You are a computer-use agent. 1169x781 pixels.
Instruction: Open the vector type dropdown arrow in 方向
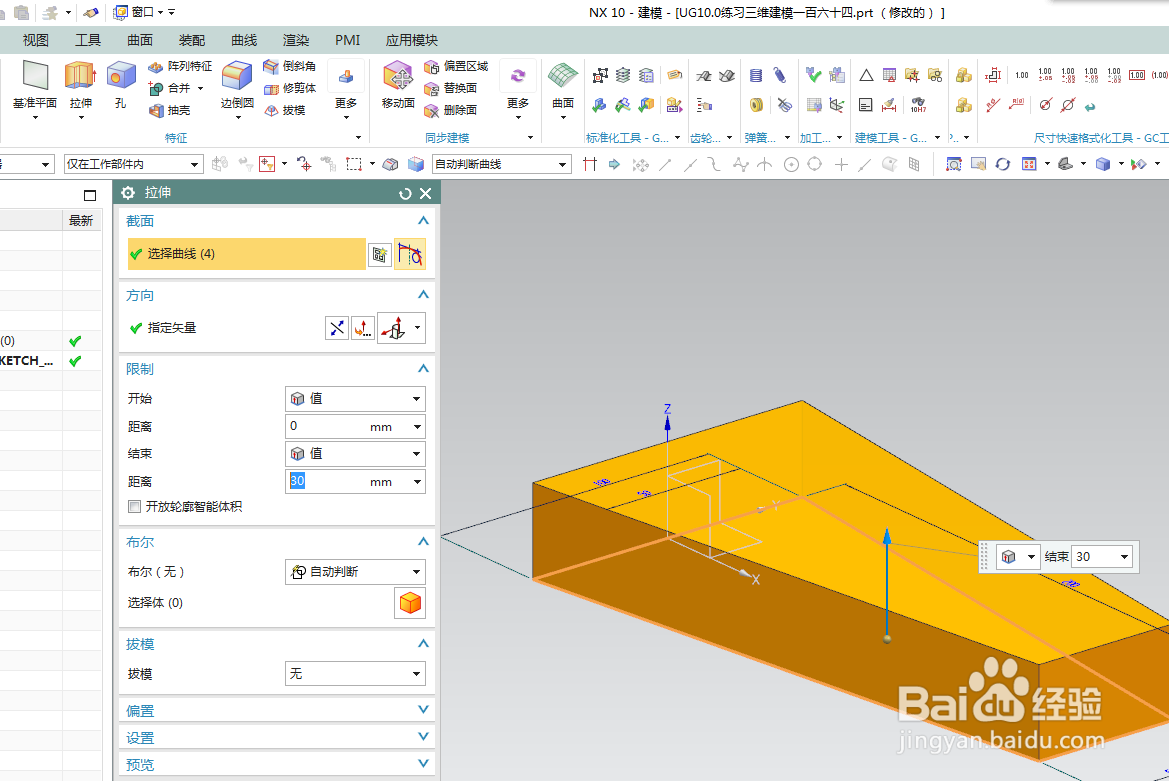tap(418, 328)
